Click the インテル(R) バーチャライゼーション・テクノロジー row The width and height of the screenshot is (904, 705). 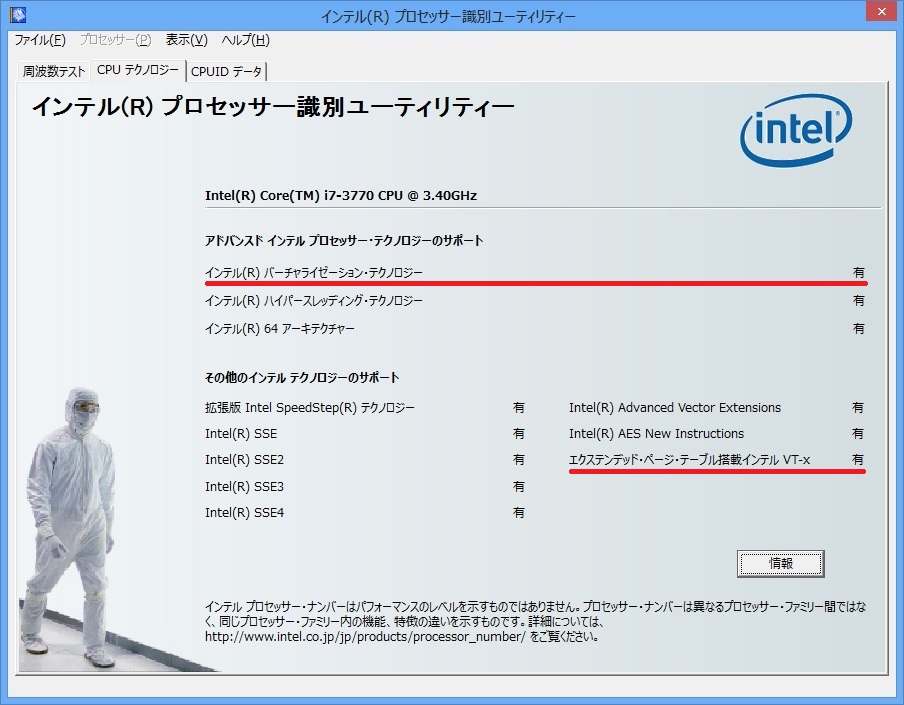[535, 272]
